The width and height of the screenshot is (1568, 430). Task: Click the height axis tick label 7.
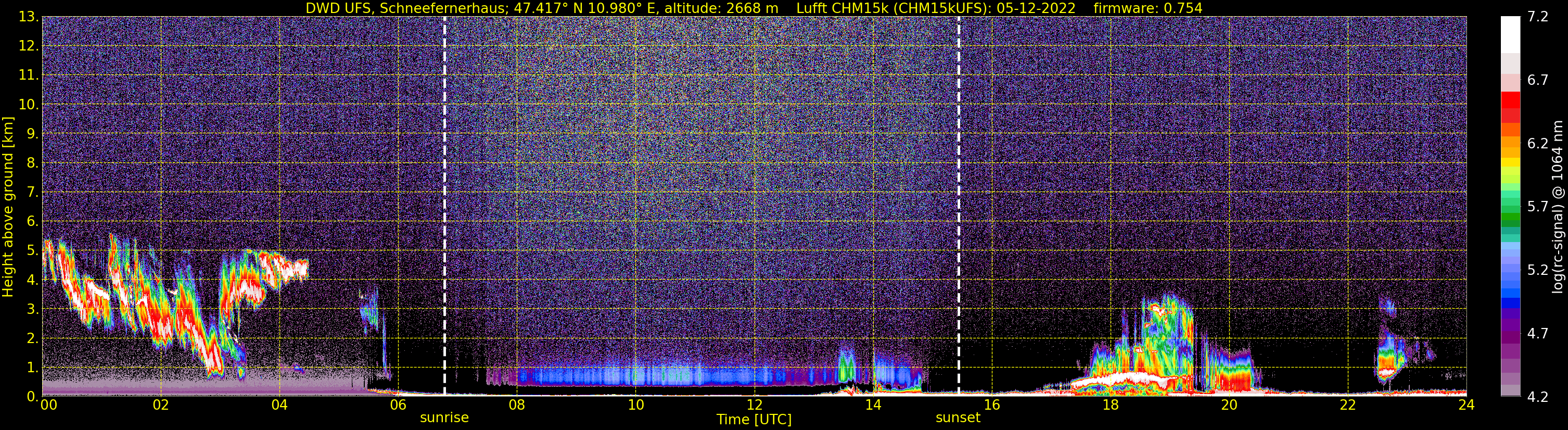click(33, 192)
